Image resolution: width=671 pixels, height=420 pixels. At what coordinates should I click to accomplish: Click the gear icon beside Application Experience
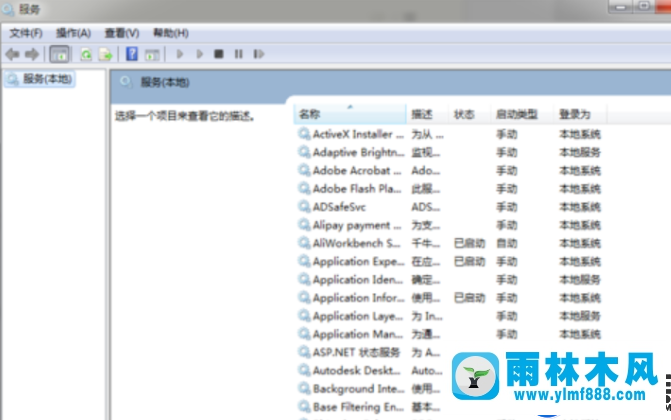click(x=304, y=262)
